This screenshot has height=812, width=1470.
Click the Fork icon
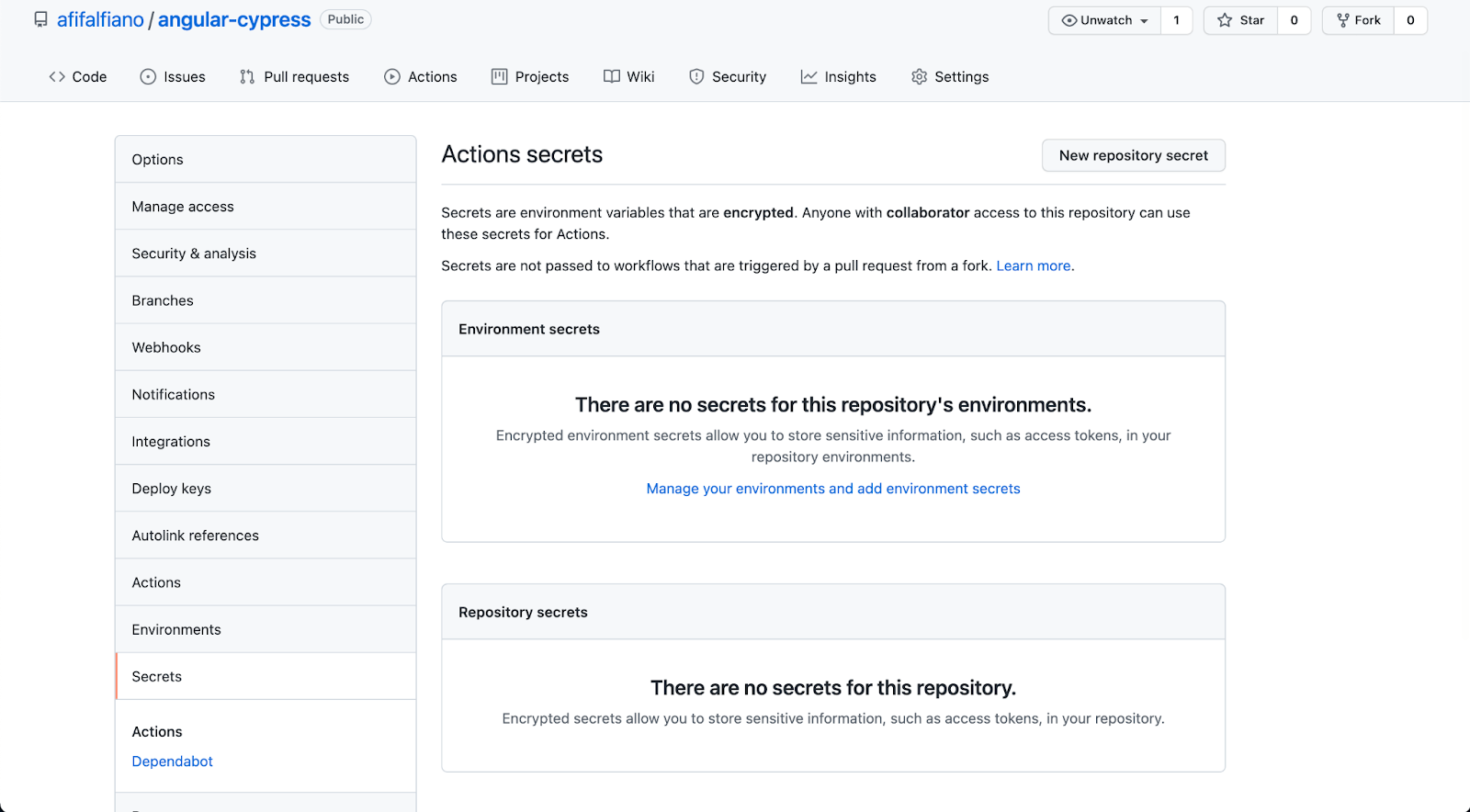(1343, 20)
